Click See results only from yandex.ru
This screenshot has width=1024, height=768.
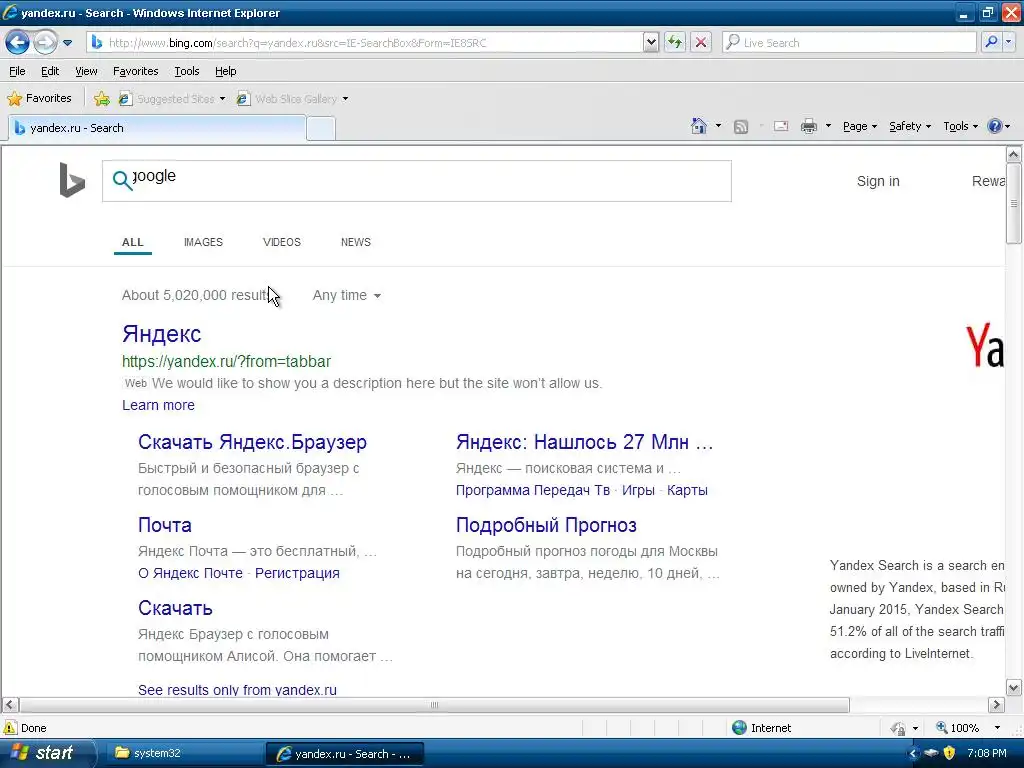coord(237,690)
